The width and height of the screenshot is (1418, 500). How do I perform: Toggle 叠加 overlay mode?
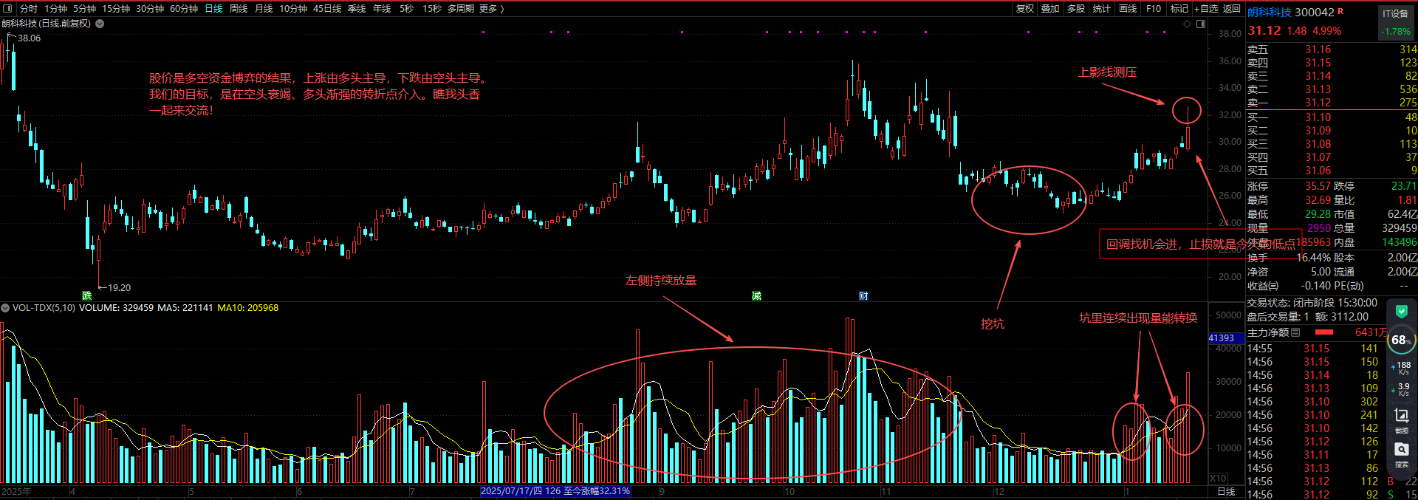1050,8
